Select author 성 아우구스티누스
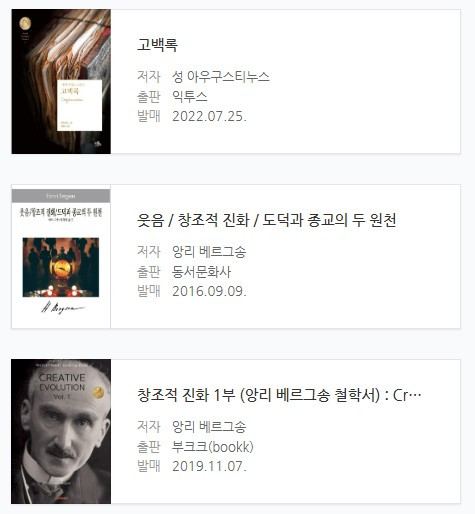This screenshot has height=514, width=475. click(220, 77)
